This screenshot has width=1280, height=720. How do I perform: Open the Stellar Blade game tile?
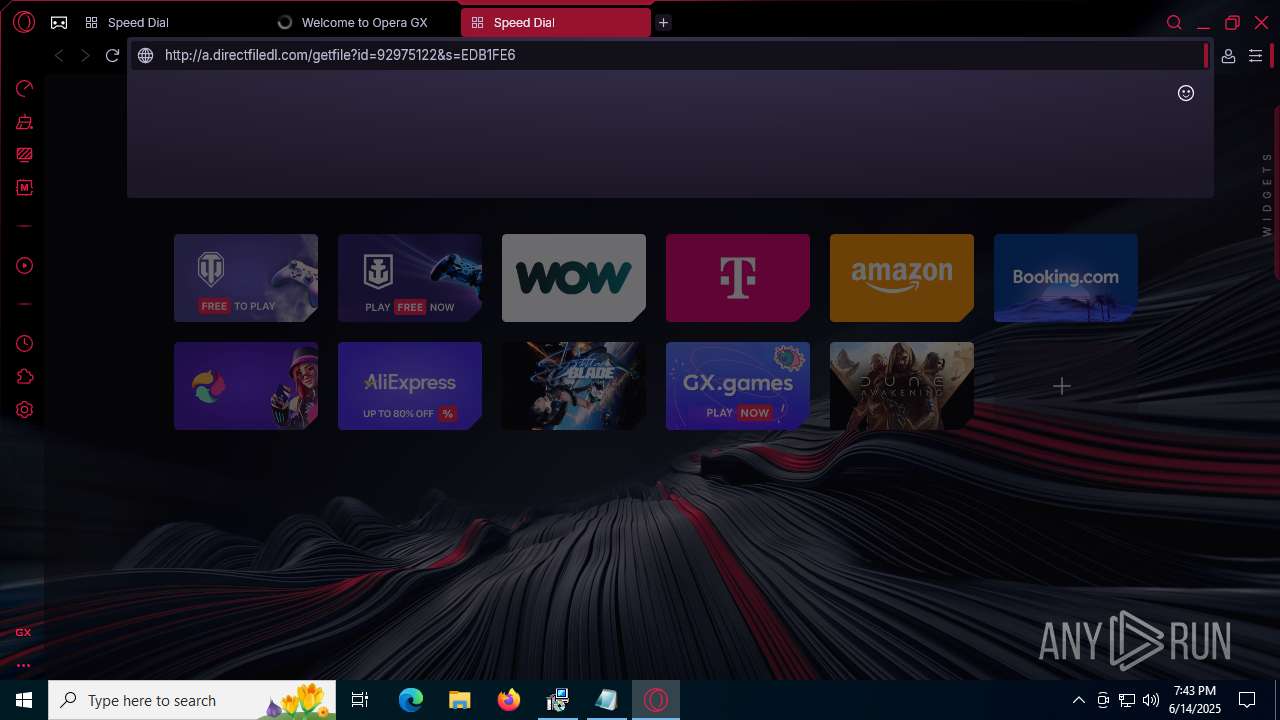click(574, 386)
